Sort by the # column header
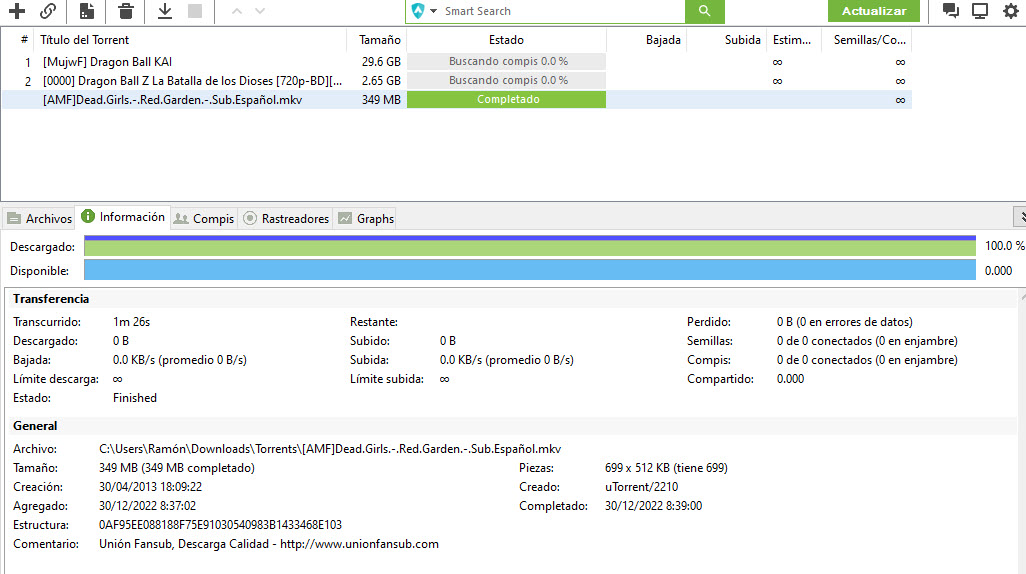This screenshot has width=1026, height=574. point(24,40)
